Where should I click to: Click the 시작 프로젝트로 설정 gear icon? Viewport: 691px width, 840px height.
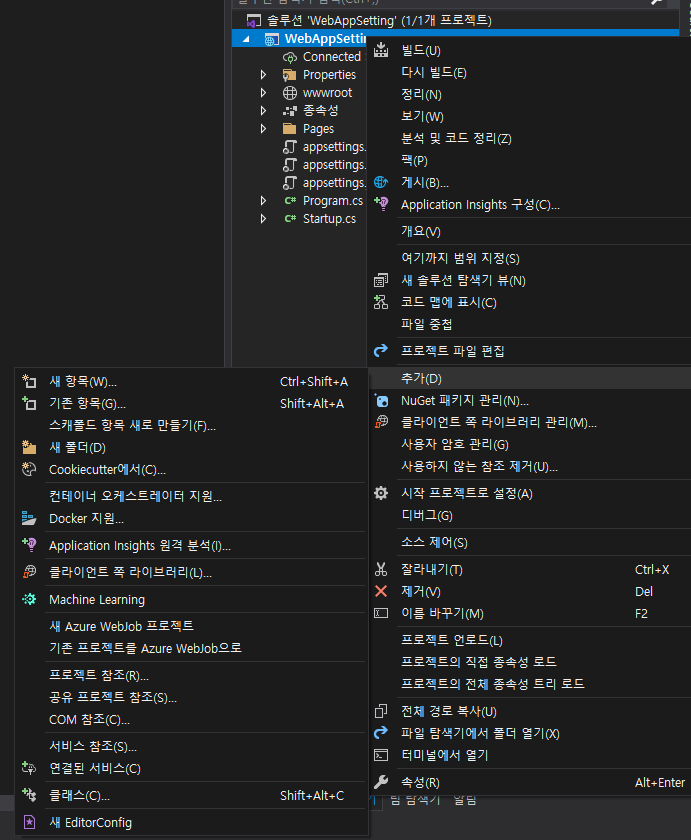tap(381, 493)
